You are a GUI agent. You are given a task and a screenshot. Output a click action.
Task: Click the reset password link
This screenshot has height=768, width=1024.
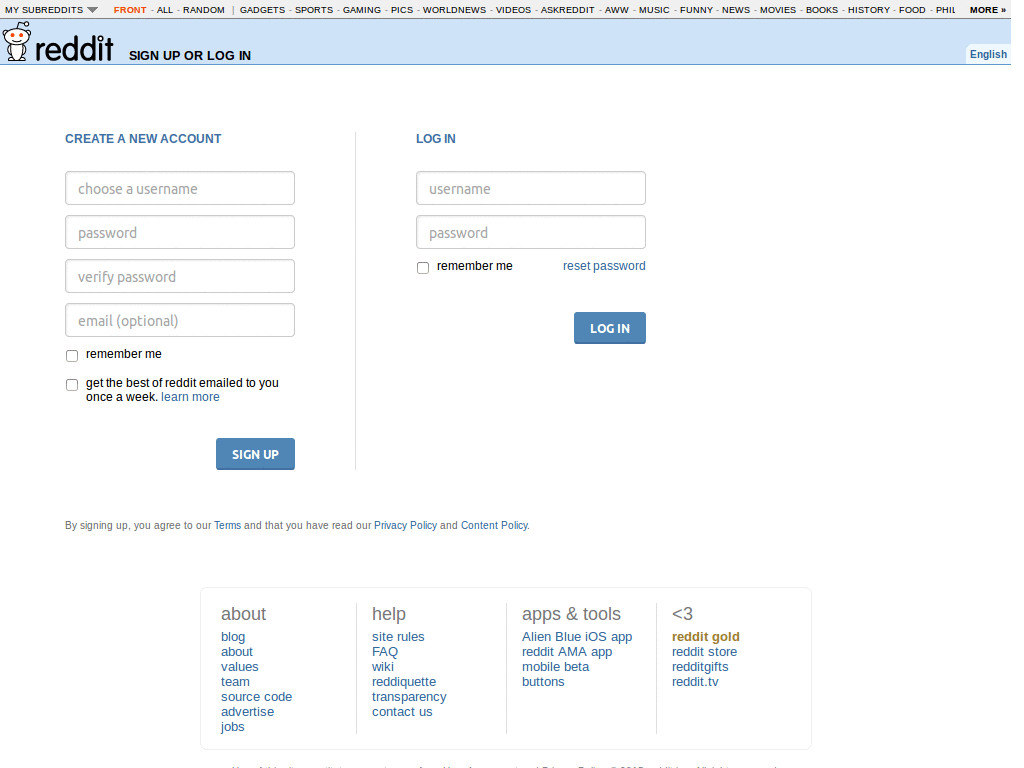[x=604, y=266]
